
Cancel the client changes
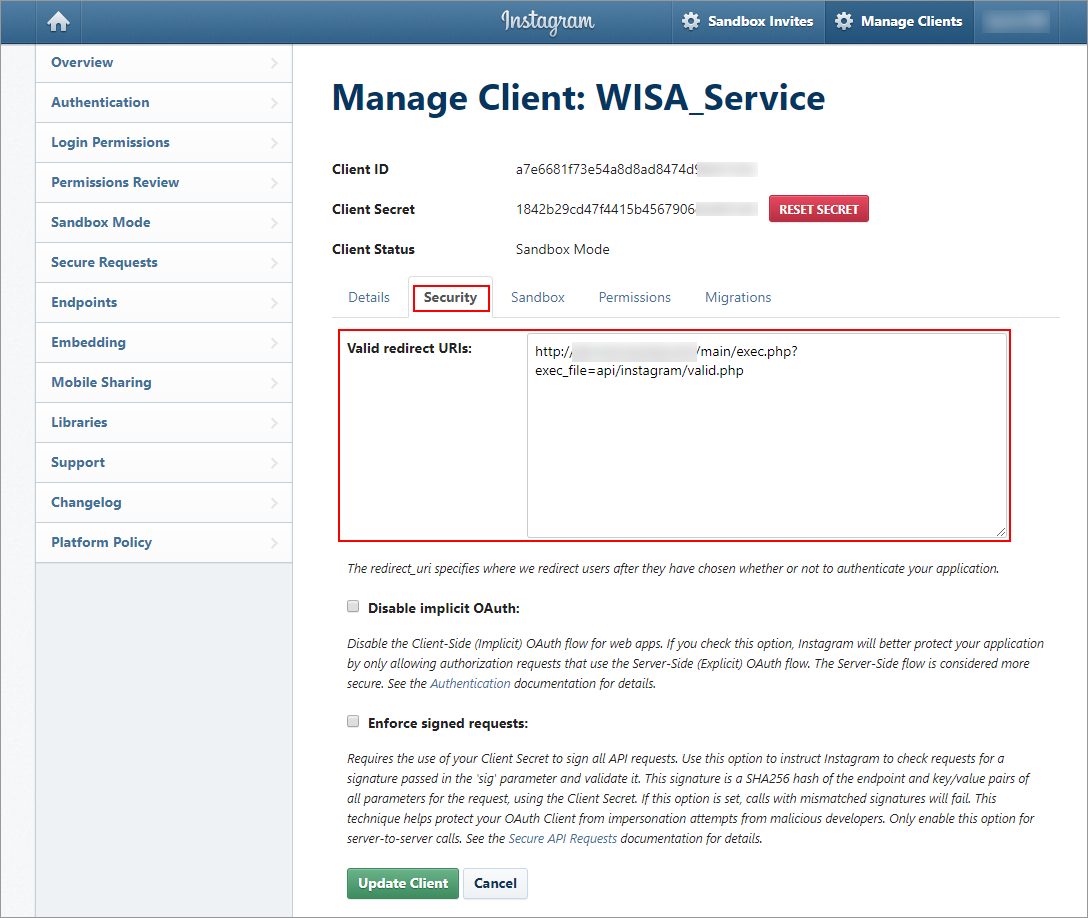click(495, 883)
